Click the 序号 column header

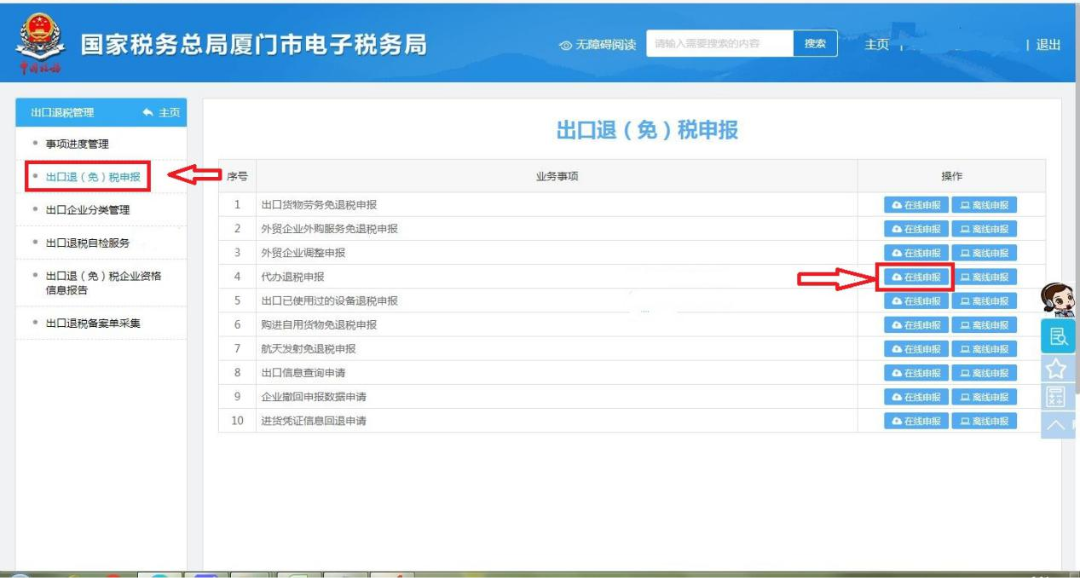pos(237,176)
